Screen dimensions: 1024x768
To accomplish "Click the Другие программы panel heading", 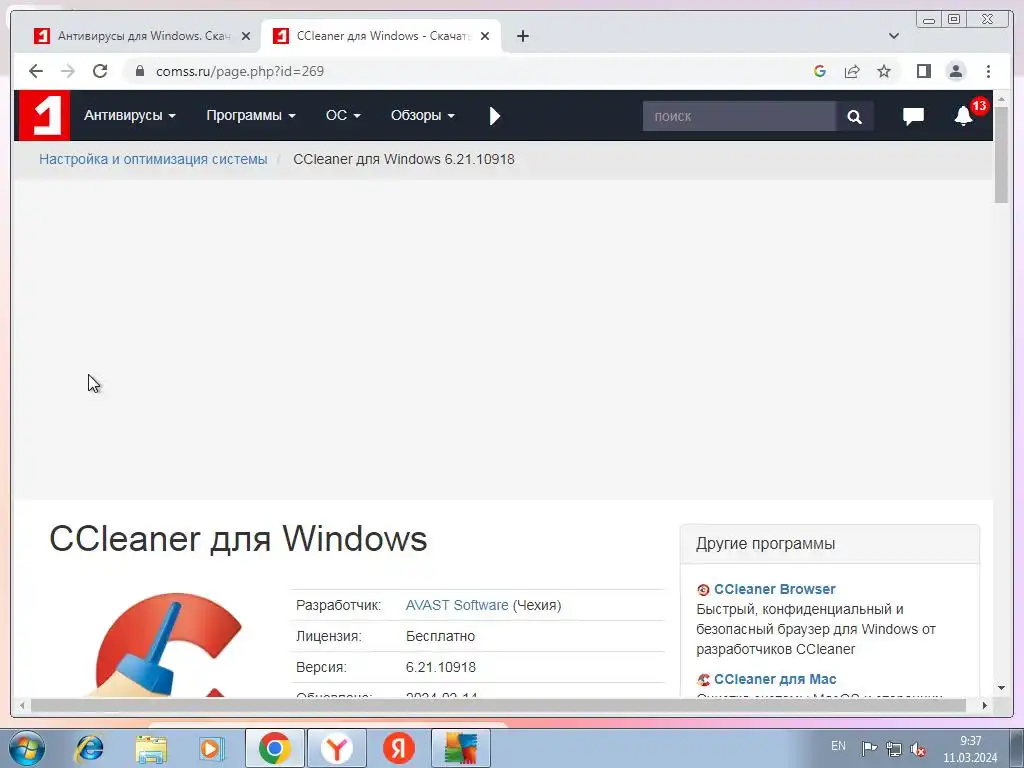I will (x=765, y=543).
